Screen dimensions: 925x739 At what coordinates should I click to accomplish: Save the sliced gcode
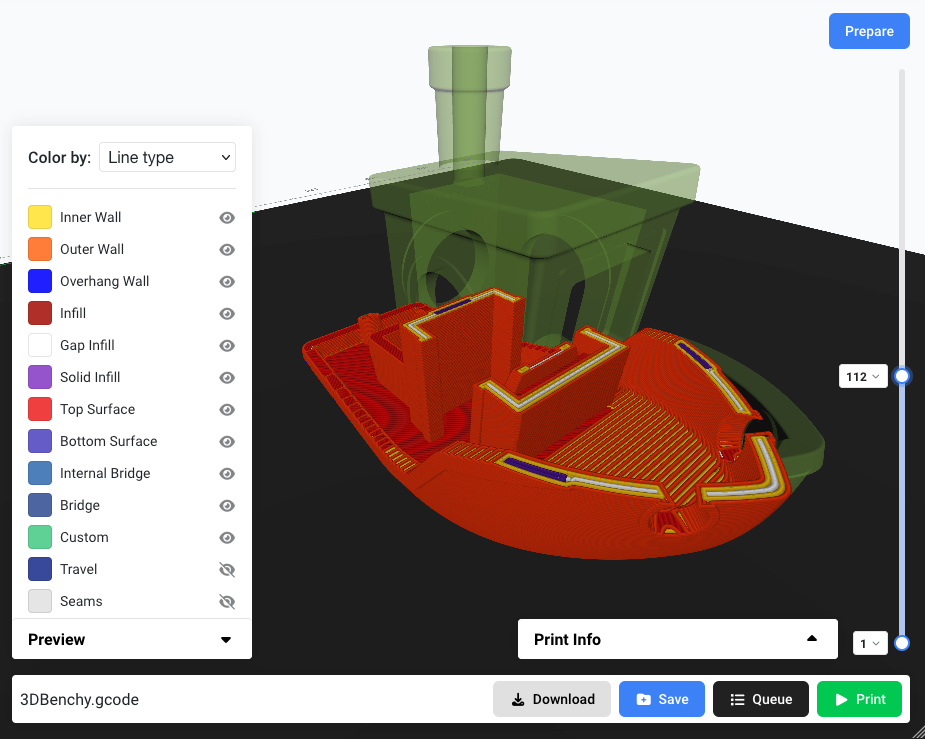pos(662,699)
